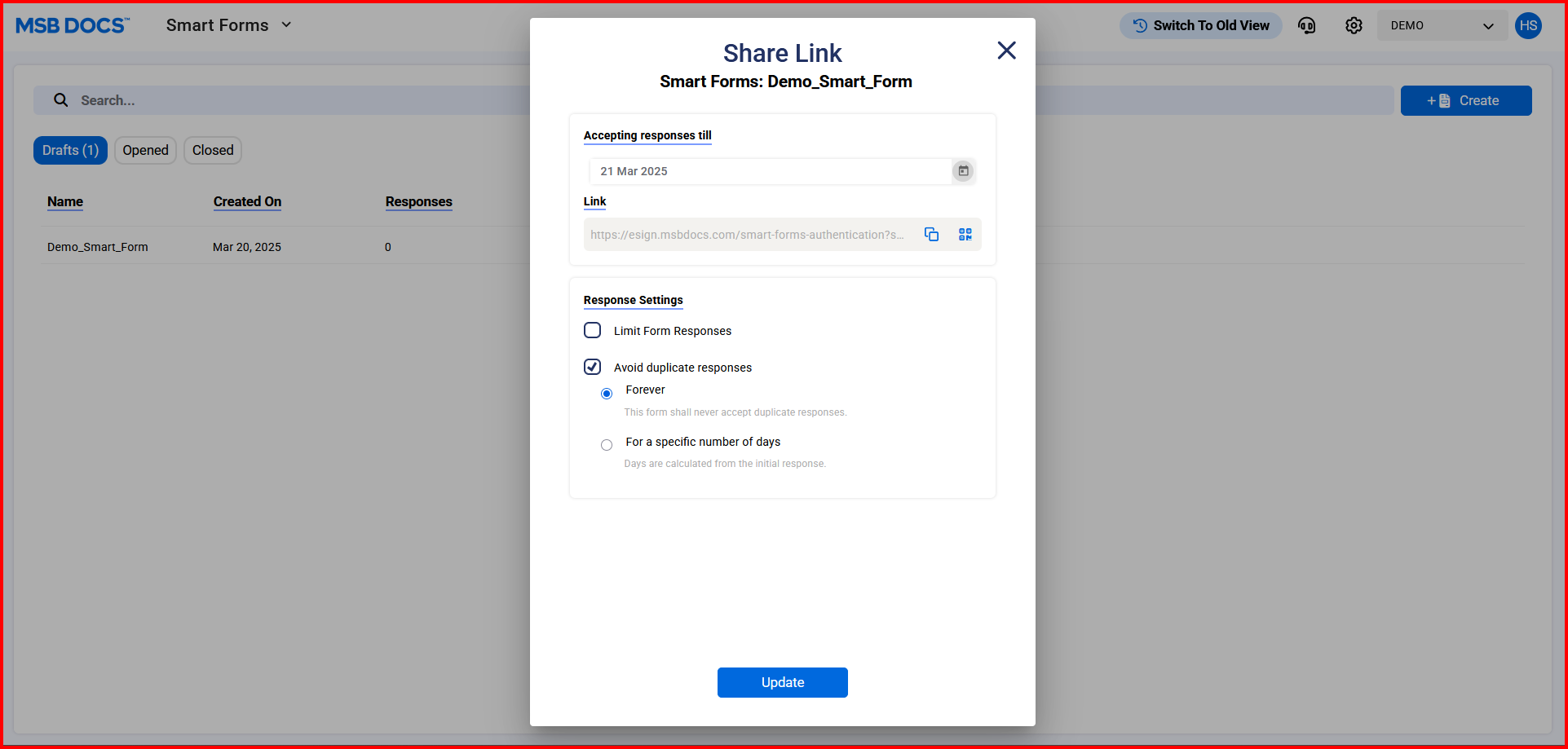Image resolution: width=1568 pixels, height=749 pixels.
Task: Click the MSB Docs logo
Action: (x=73, y=26)
